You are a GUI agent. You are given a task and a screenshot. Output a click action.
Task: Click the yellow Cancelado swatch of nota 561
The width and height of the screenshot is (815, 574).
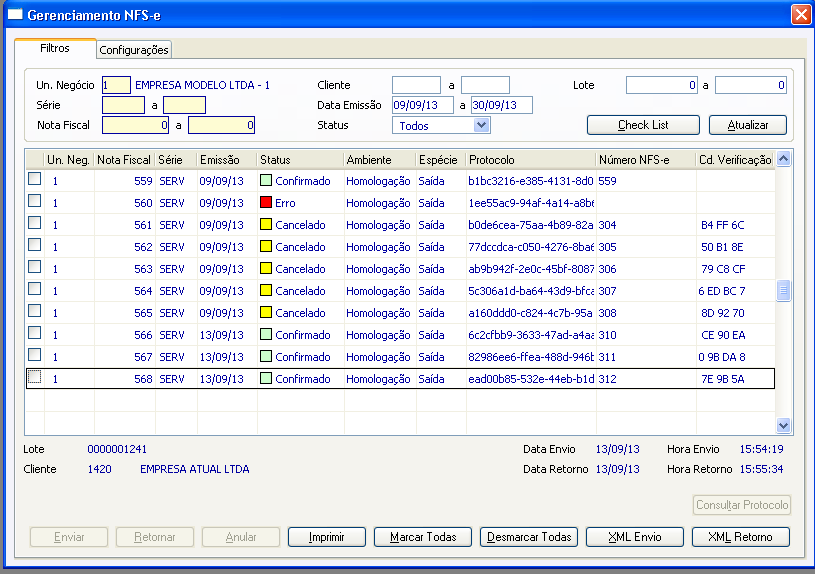(x=266, y=224)
